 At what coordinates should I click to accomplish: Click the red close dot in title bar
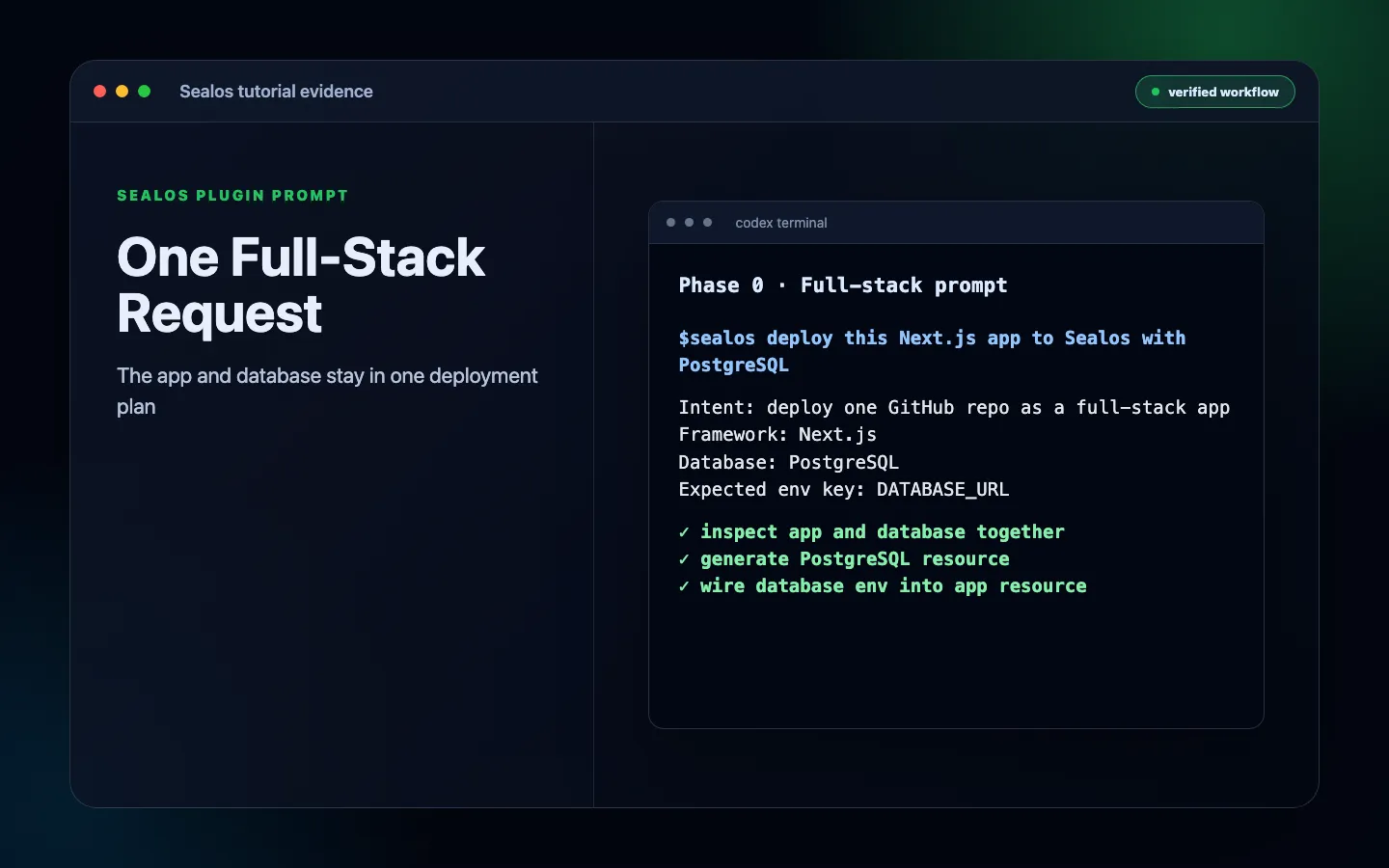99,92
